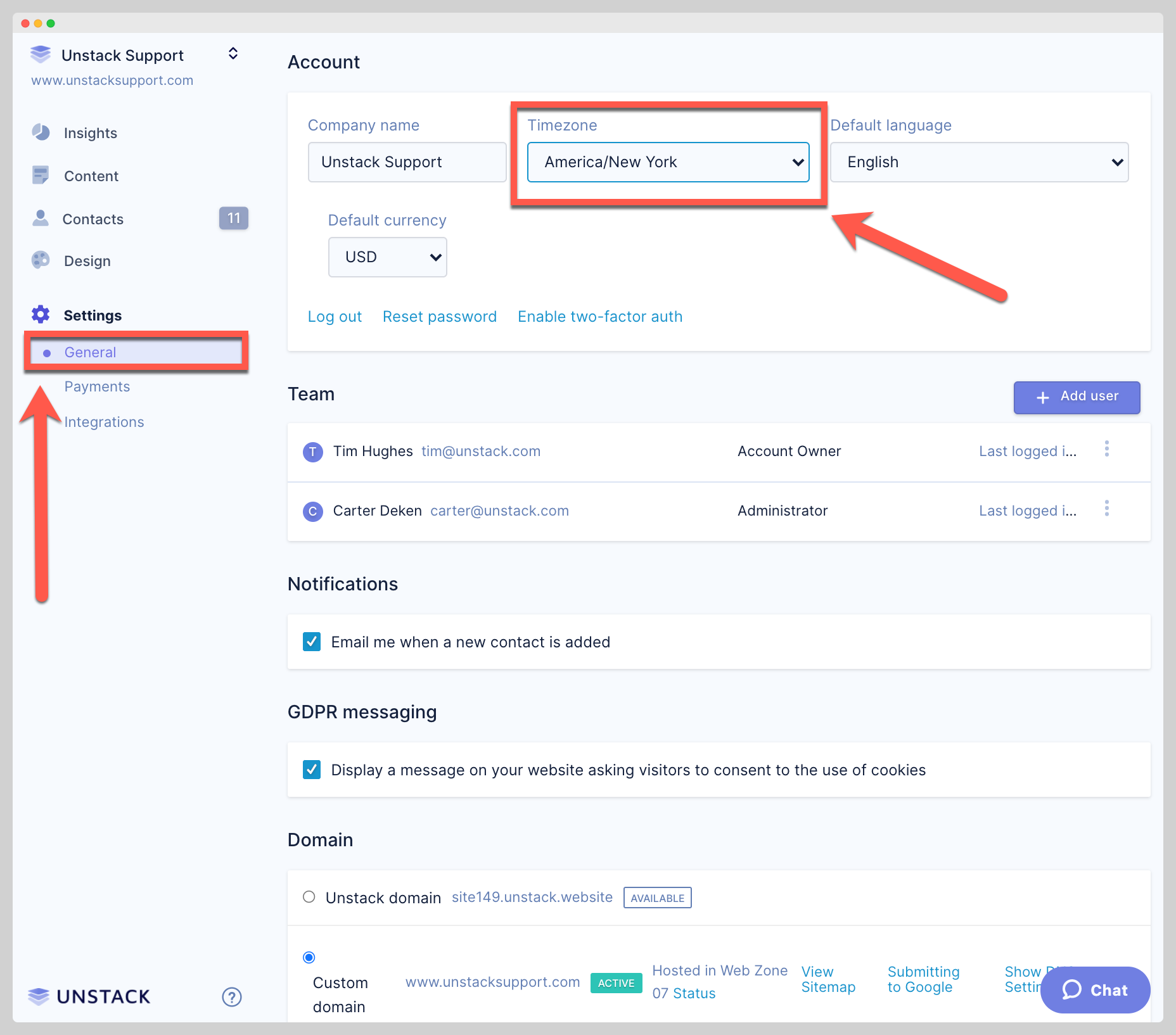Disable the GDPR cookie consent message checkbox
This screenshot has height=1035, width=1176.
[312, 770]
